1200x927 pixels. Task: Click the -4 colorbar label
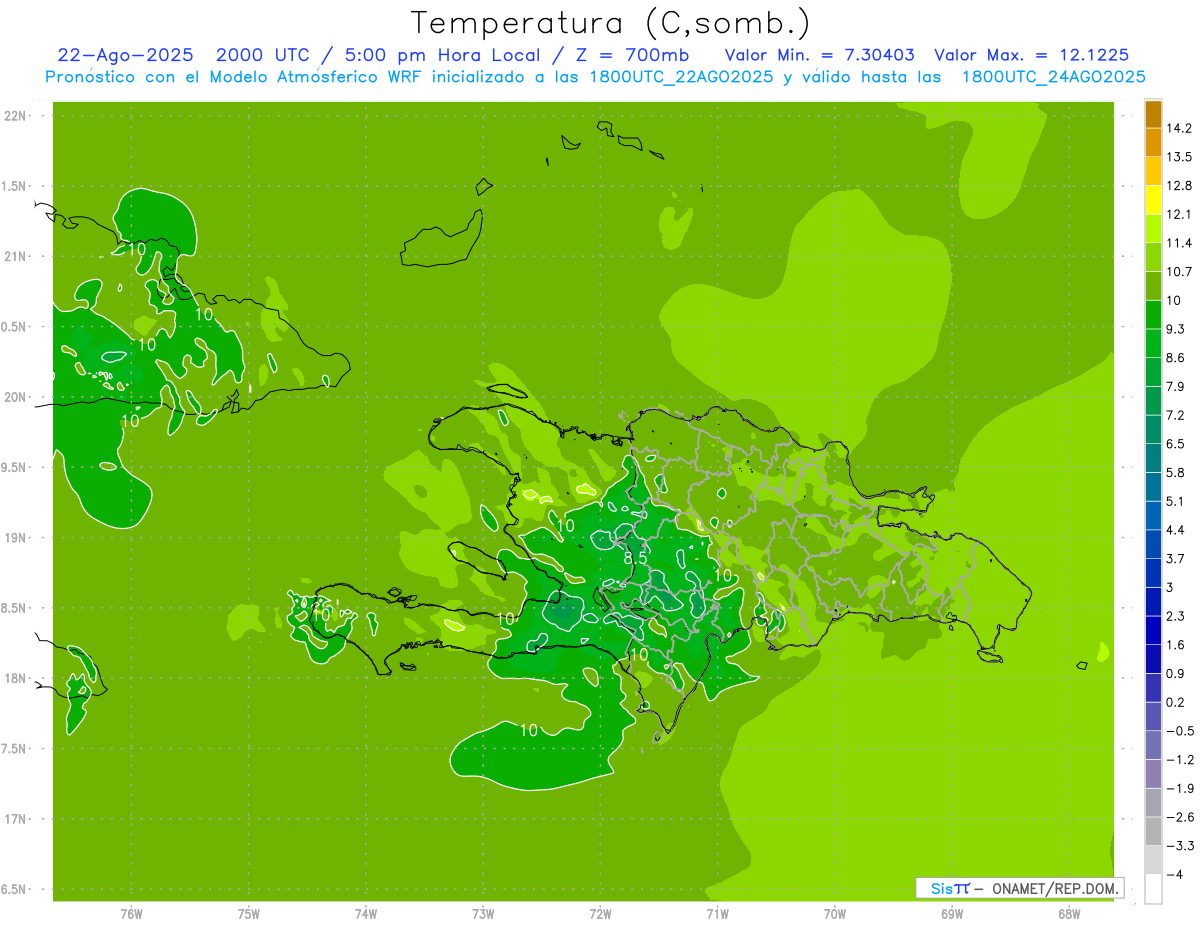pyautogui.click(x=1175, y=875)
